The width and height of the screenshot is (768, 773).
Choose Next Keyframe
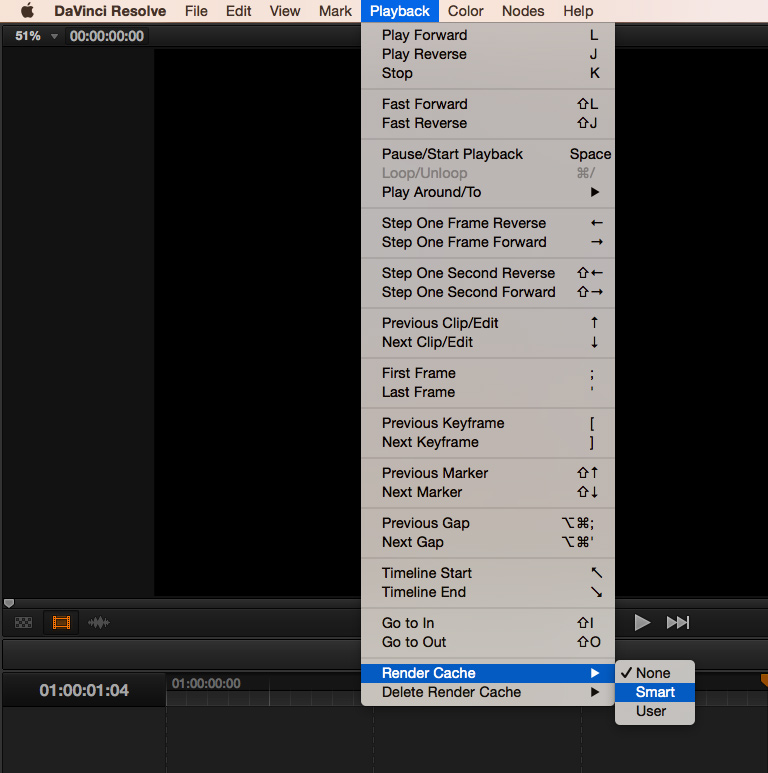coord(488,442)
